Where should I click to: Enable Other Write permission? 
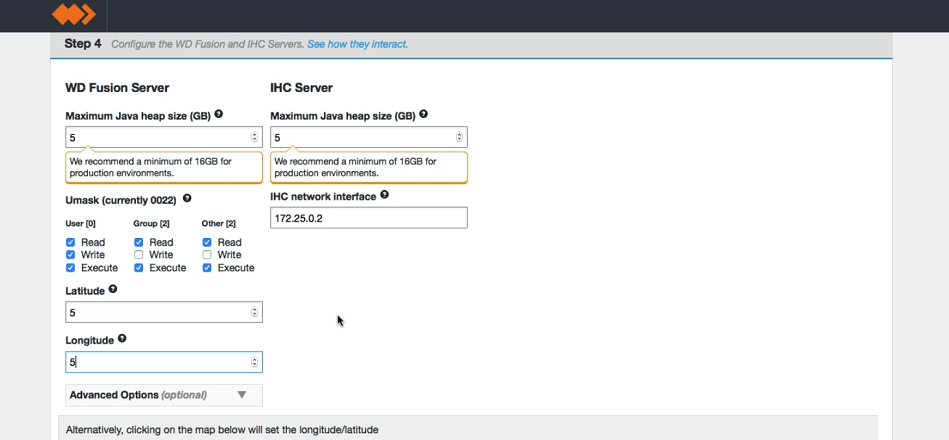(x=207, y=255)
